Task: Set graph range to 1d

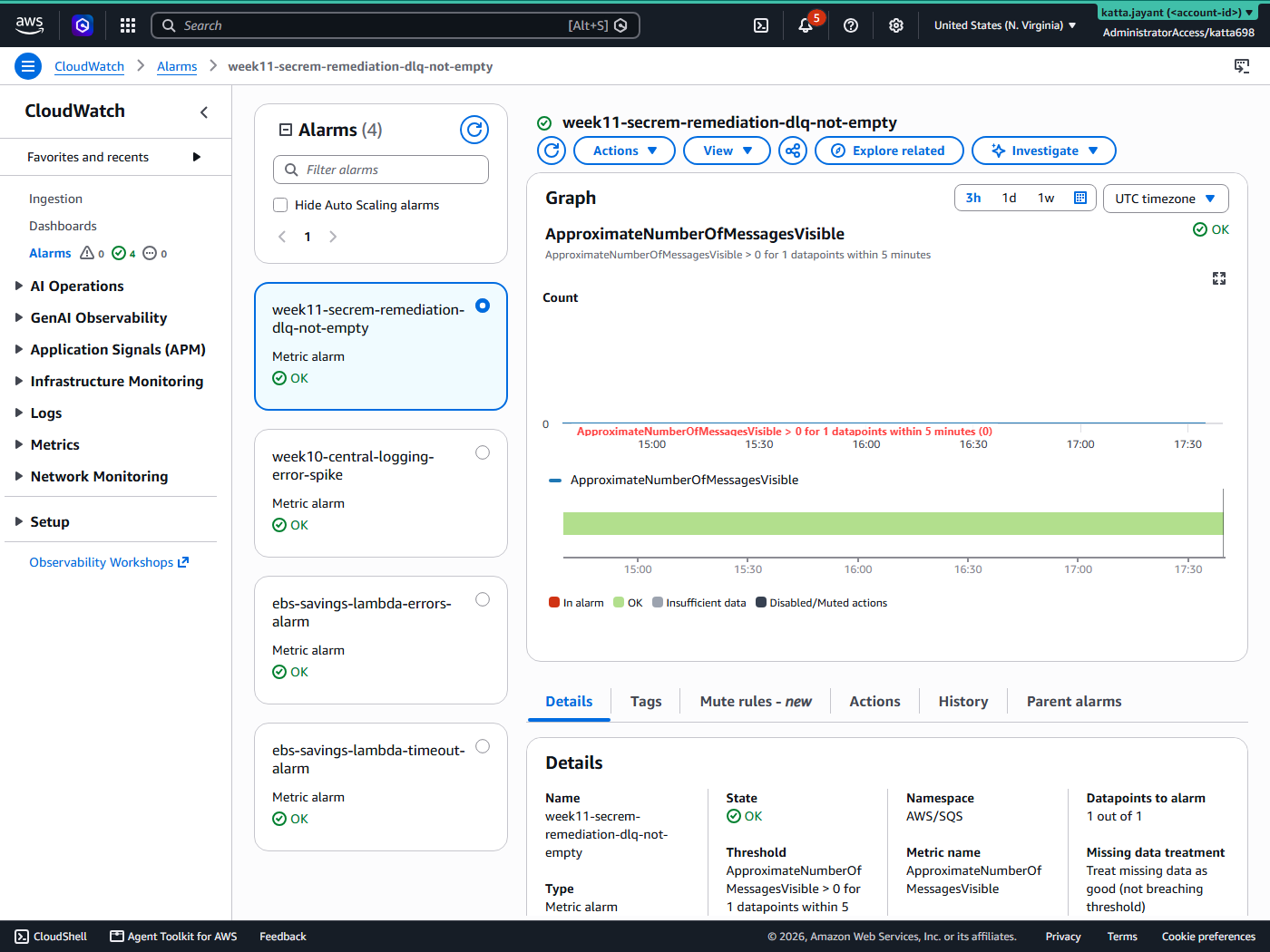Action: (x=1009, y=198)
